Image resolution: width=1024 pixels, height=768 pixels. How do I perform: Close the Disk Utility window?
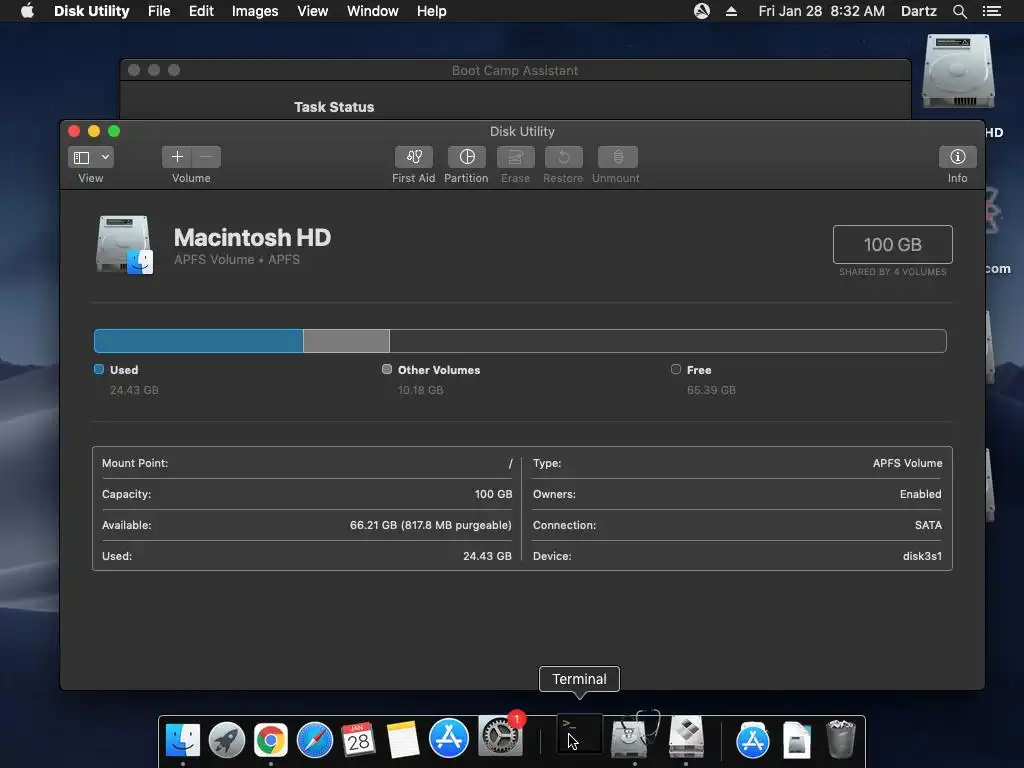click(x=74, y=131)
